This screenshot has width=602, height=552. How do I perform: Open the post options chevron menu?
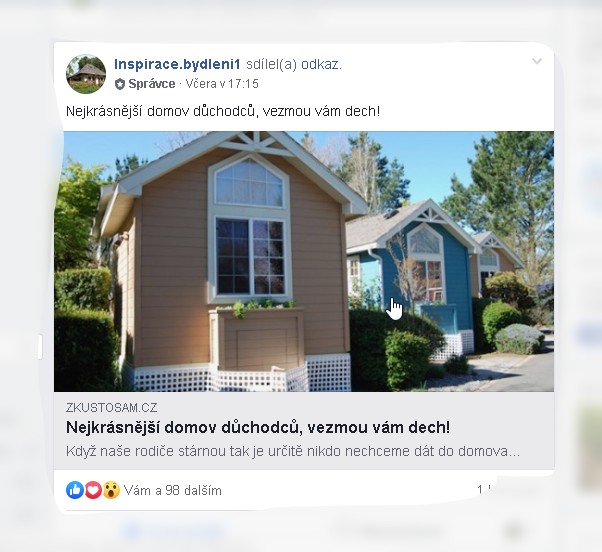[537, 61]
